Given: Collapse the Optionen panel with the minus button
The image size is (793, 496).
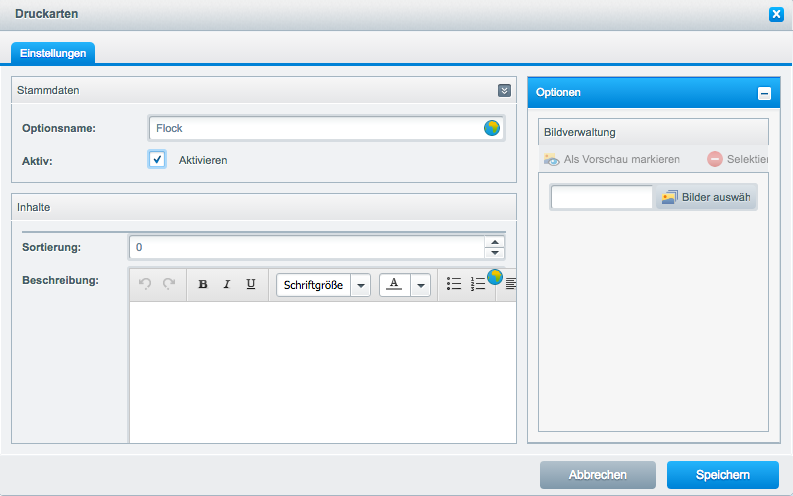Looking at the screenshot, I should [x=764, y=93].
